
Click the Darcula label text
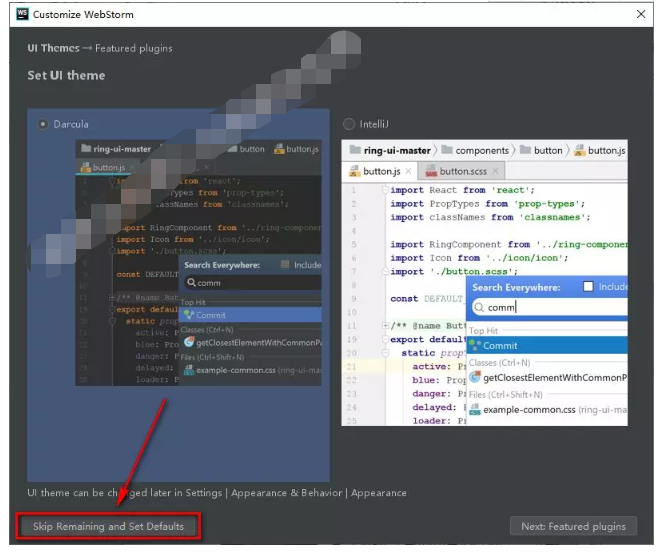[71, 124]
